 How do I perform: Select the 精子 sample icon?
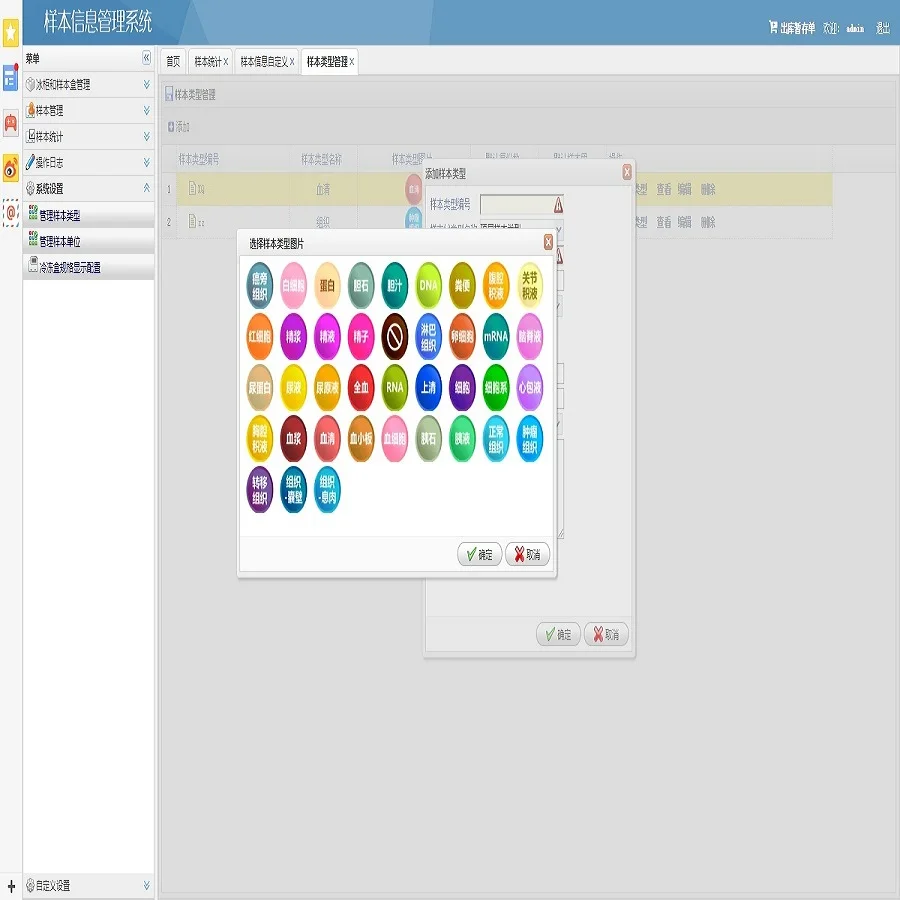(361, 336)
